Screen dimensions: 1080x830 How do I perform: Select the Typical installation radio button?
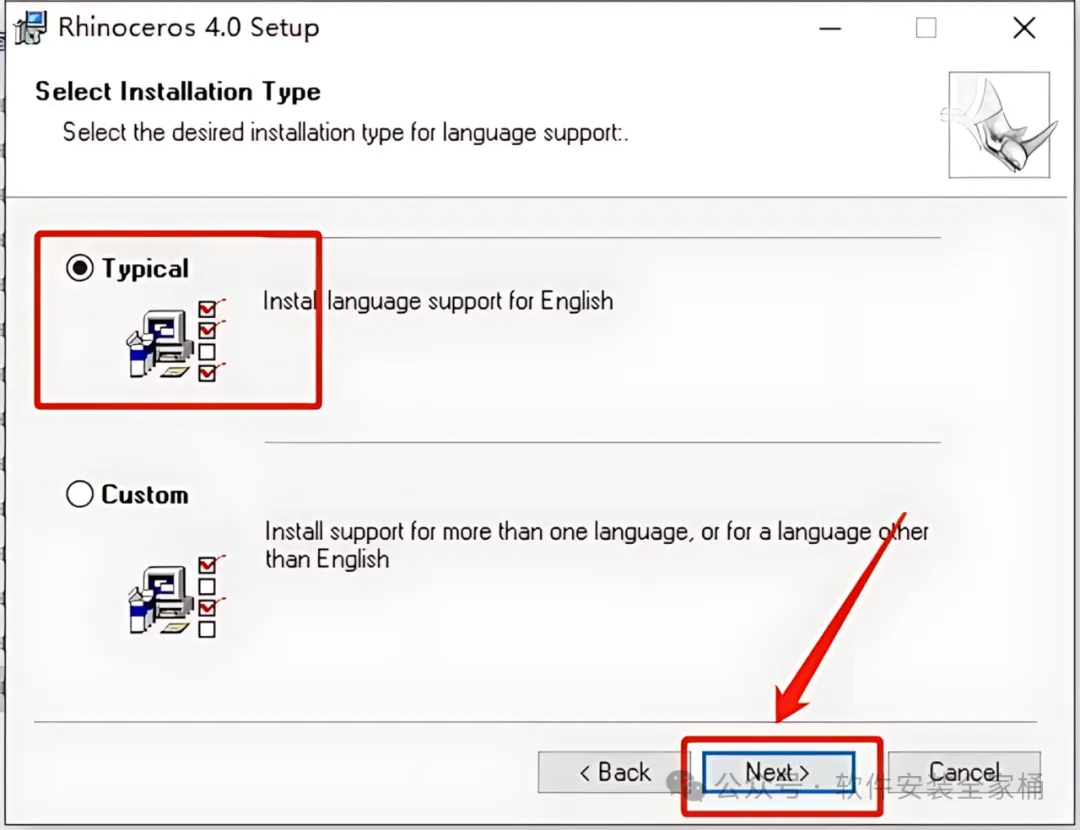[79, 267]
